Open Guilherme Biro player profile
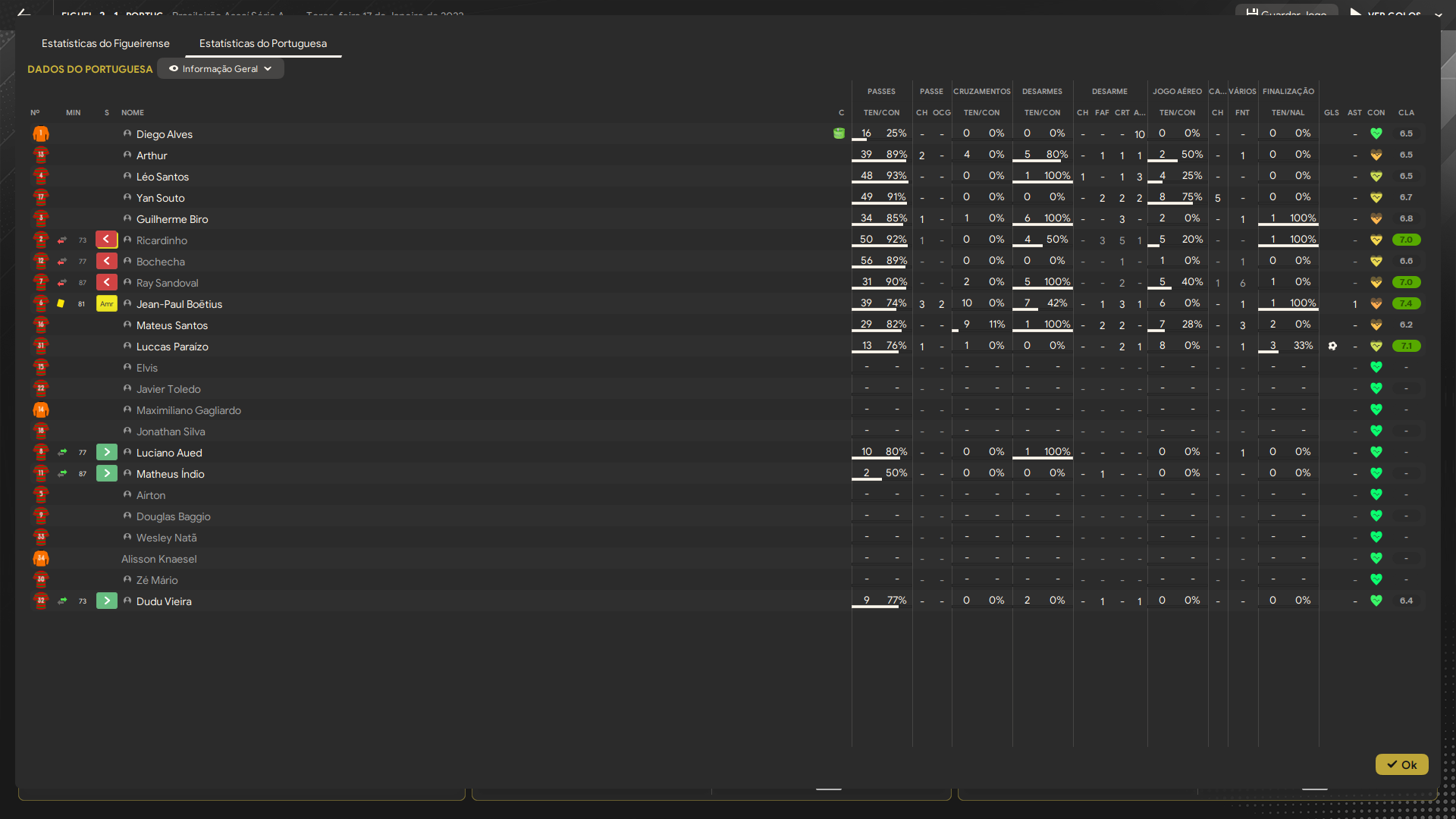 [172, 219]
